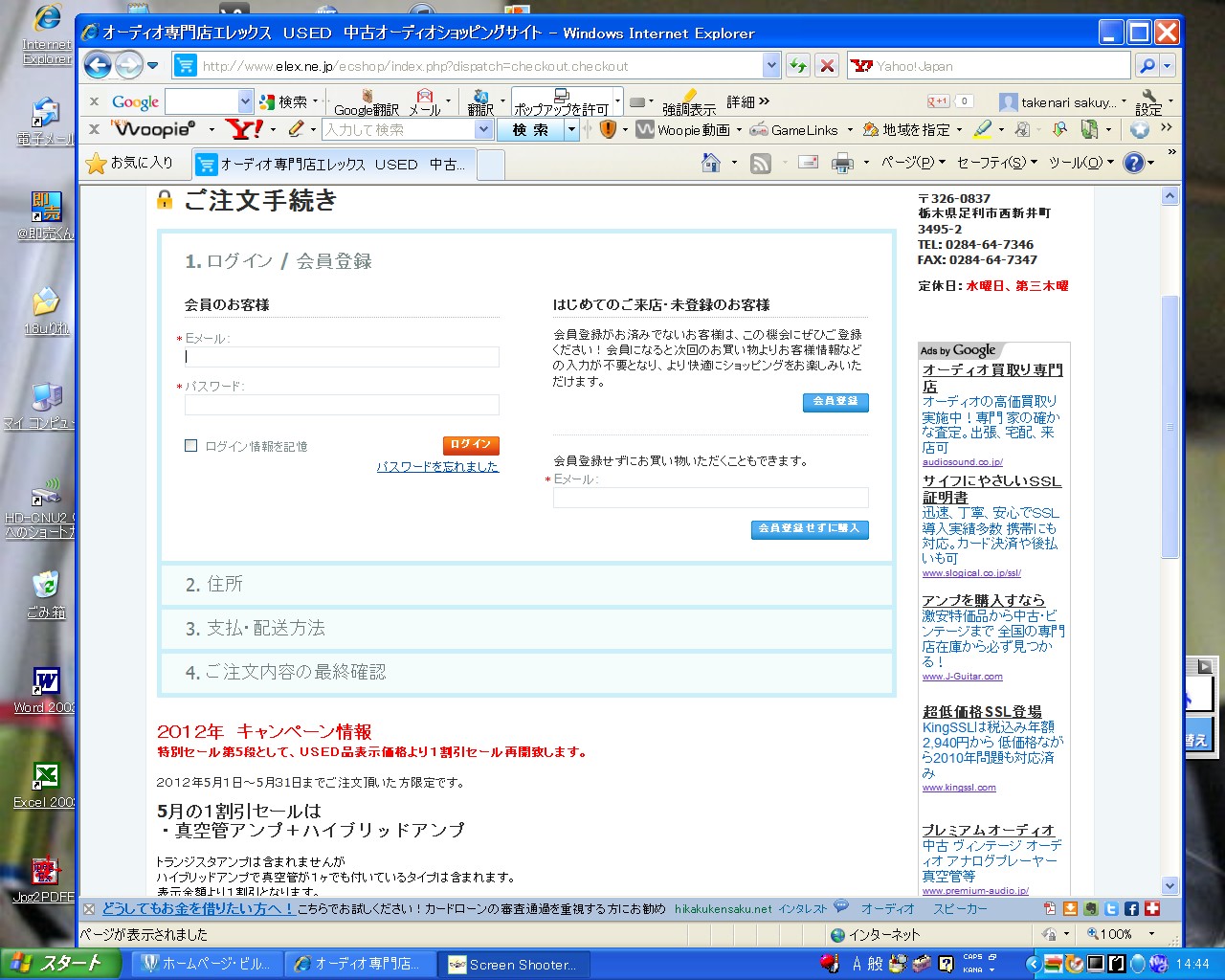
Task: Click パスワードを忘れました link
Action: [x=437, y=467]
